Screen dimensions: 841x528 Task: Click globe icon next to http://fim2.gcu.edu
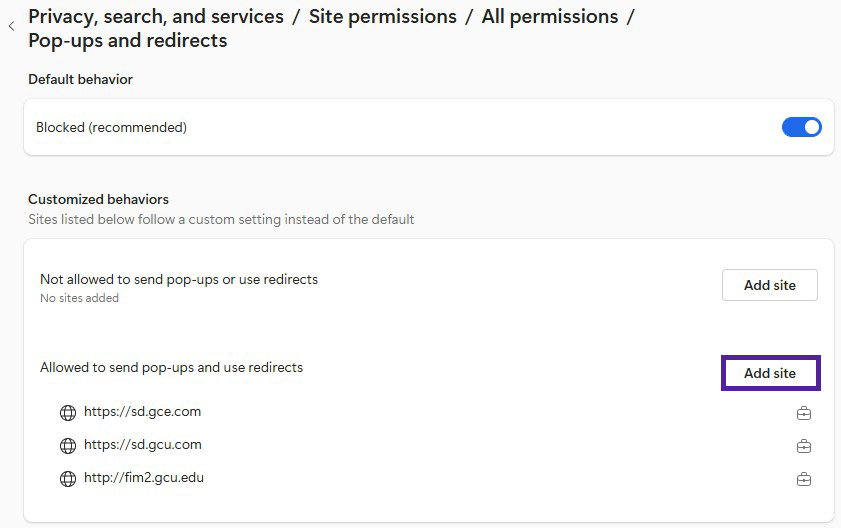[x=68, y=478]
